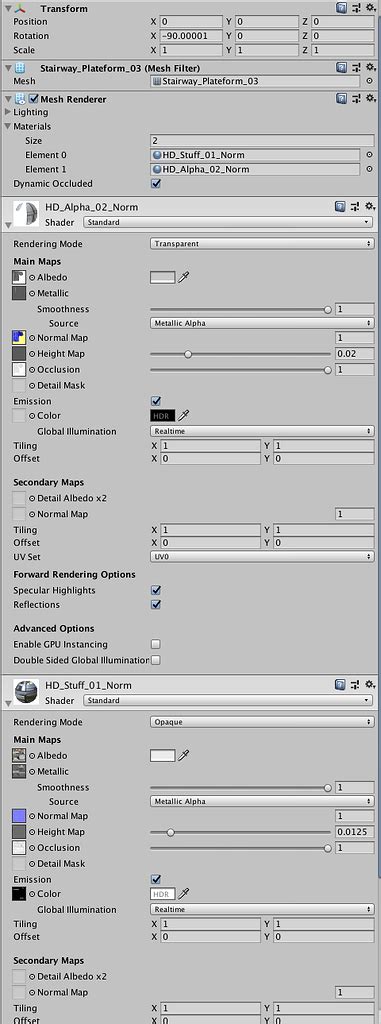Screen dimensions: 381x1024
Task: Open gear menu for Mesh Filter component
Action: pyautogui.click(x=371, y=67)
